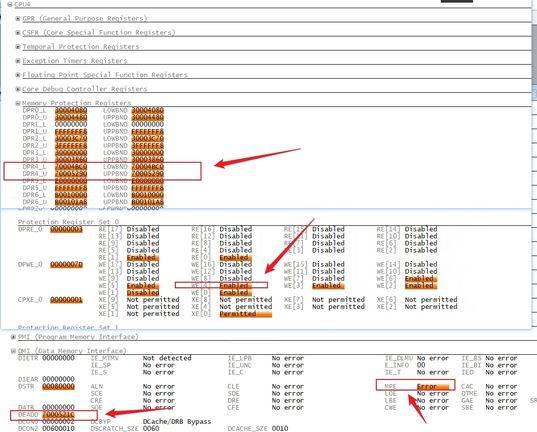Collapse DMI Data Memory Interface section
The height and width of the screenshot is (432, 537).
13,351
